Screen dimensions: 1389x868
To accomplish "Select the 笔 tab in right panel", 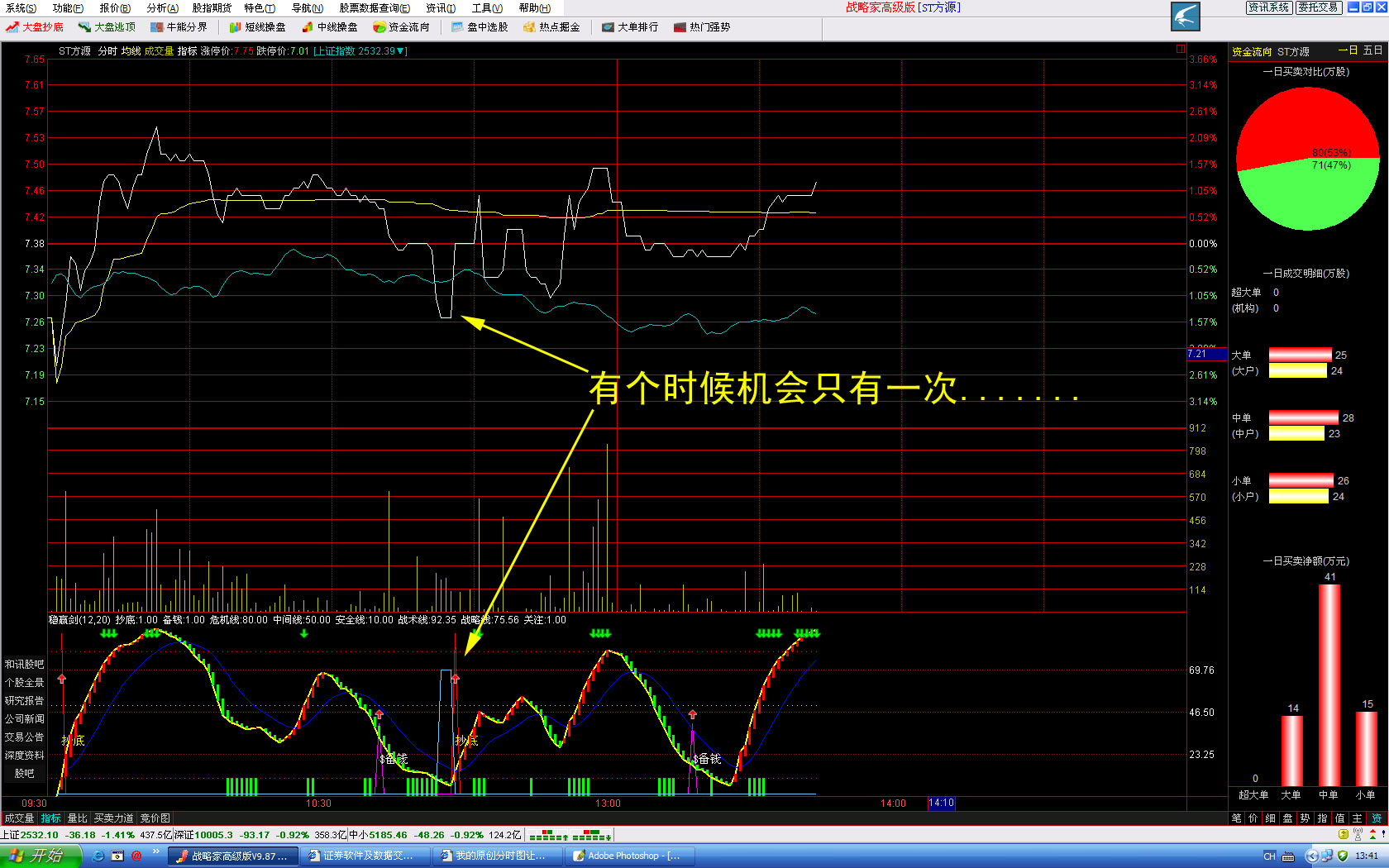I will tap(1237, 818).
